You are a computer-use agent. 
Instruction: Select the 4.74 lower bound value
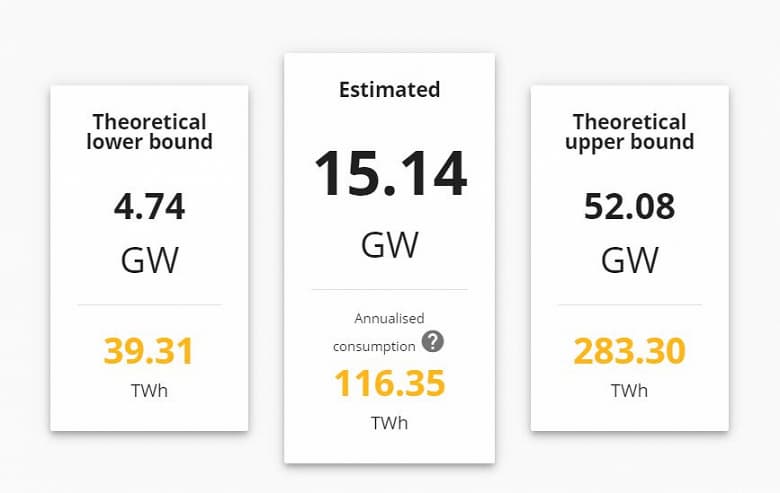coord(150,207)
